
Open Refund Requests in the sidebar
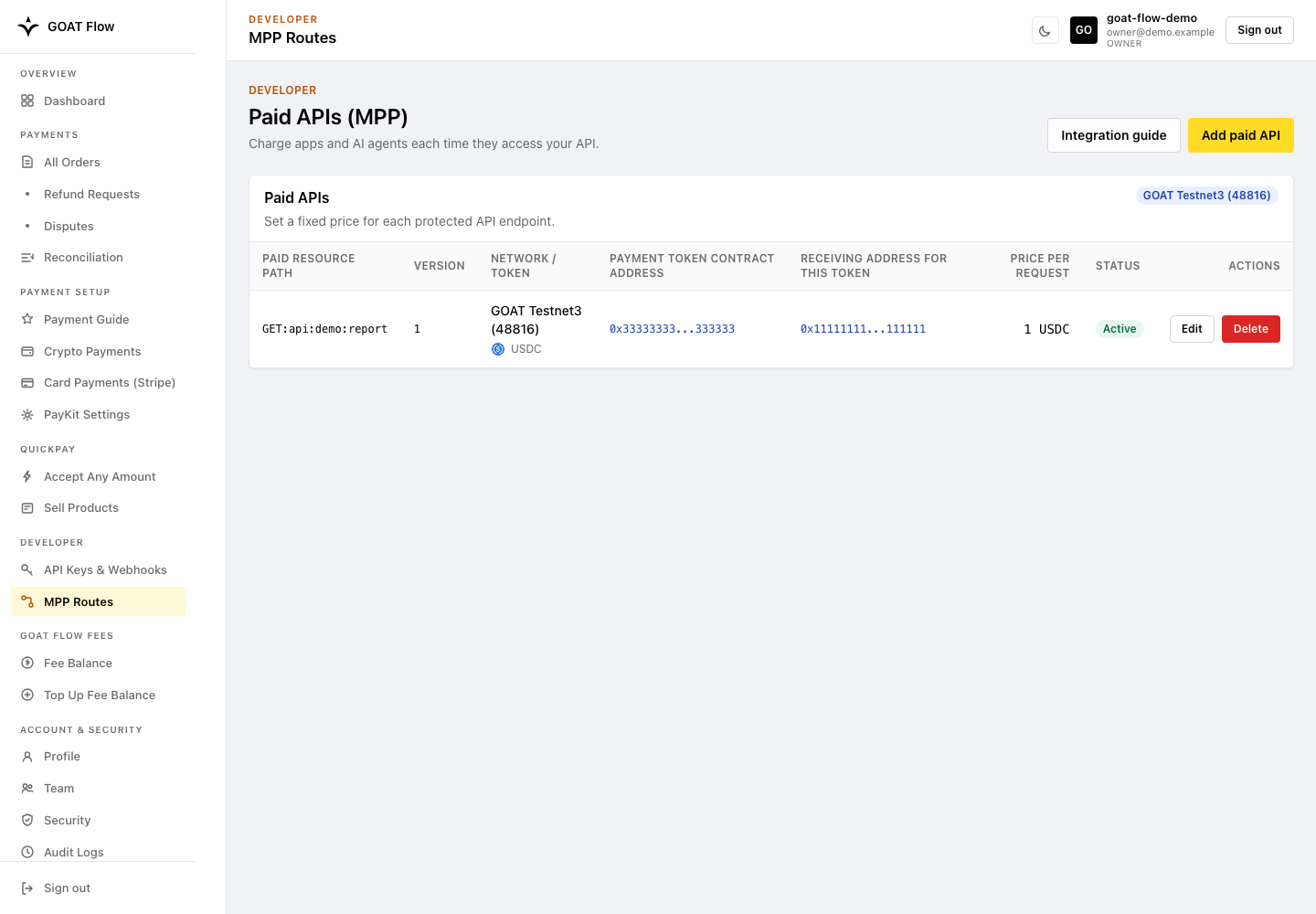pyautogui.click(x=99, y=194)
